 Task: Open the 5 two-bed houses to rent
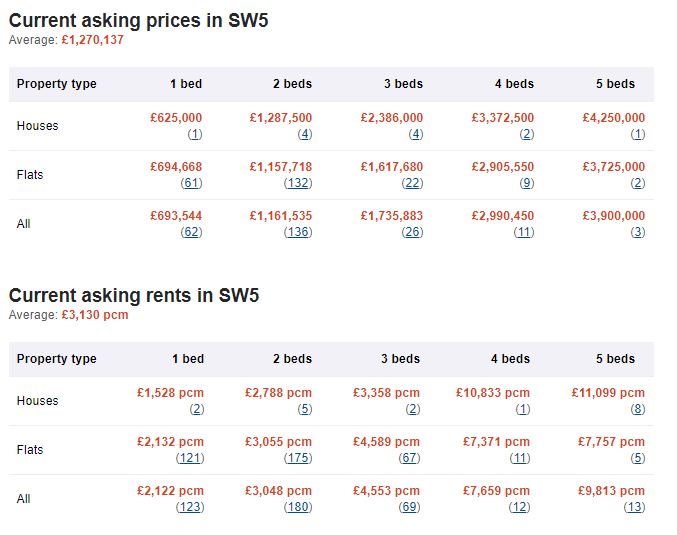pos(304,409)
